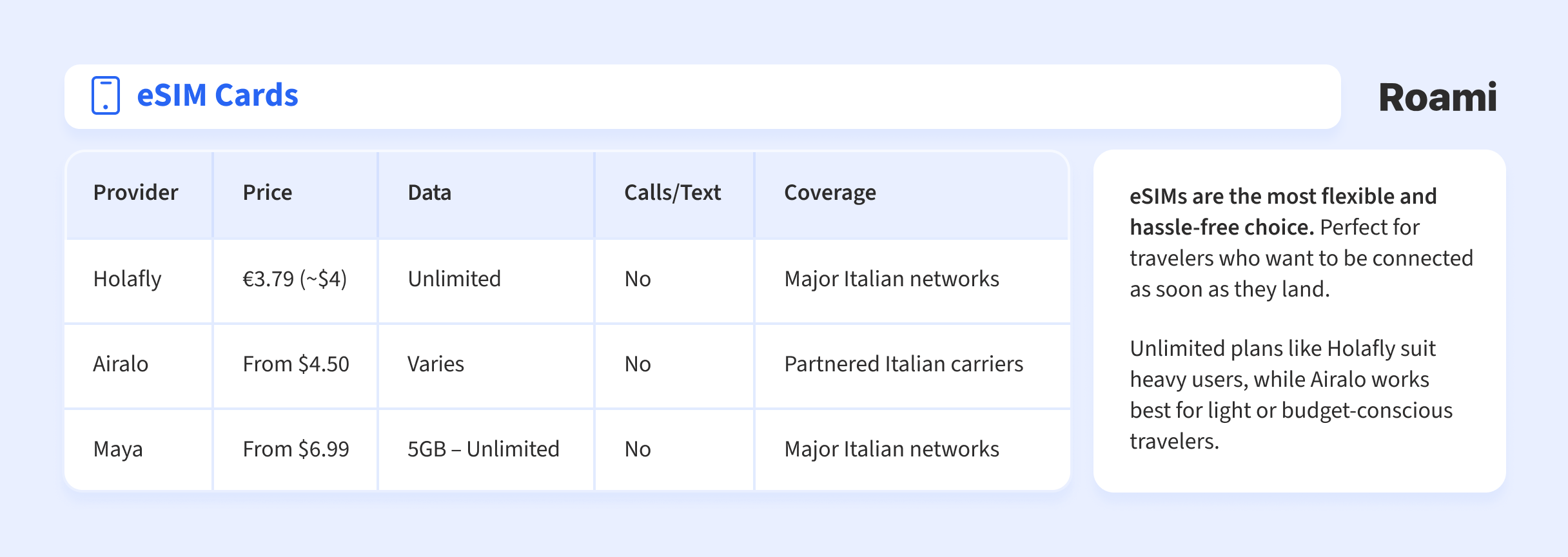Select Holafly's Unlimited data cell
The width and height of the screenshot is (1568, 557).
454,279
